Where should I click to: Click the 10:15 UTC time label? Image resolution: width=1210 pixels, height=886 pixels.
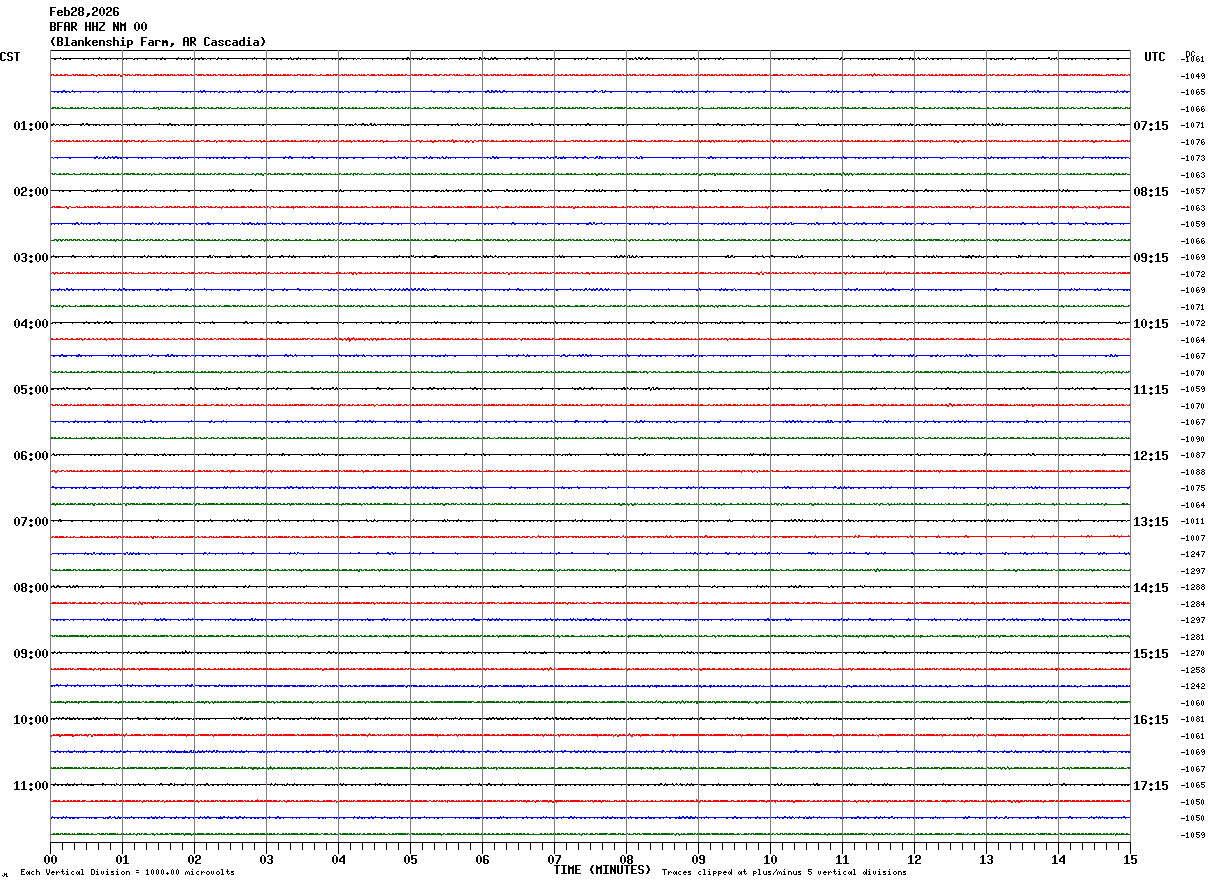[1151, 323]
